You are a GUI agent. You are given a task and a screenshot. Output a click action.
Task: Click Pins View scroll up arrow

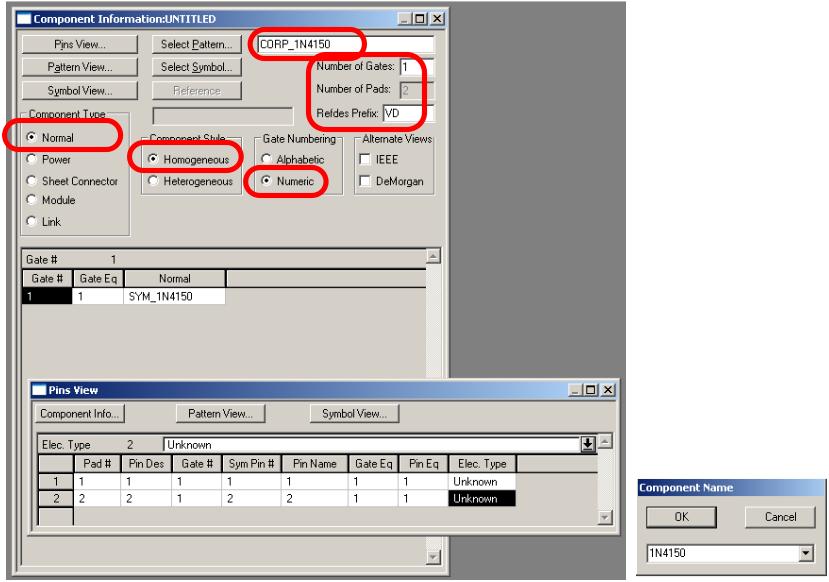[x=605, y=441]
